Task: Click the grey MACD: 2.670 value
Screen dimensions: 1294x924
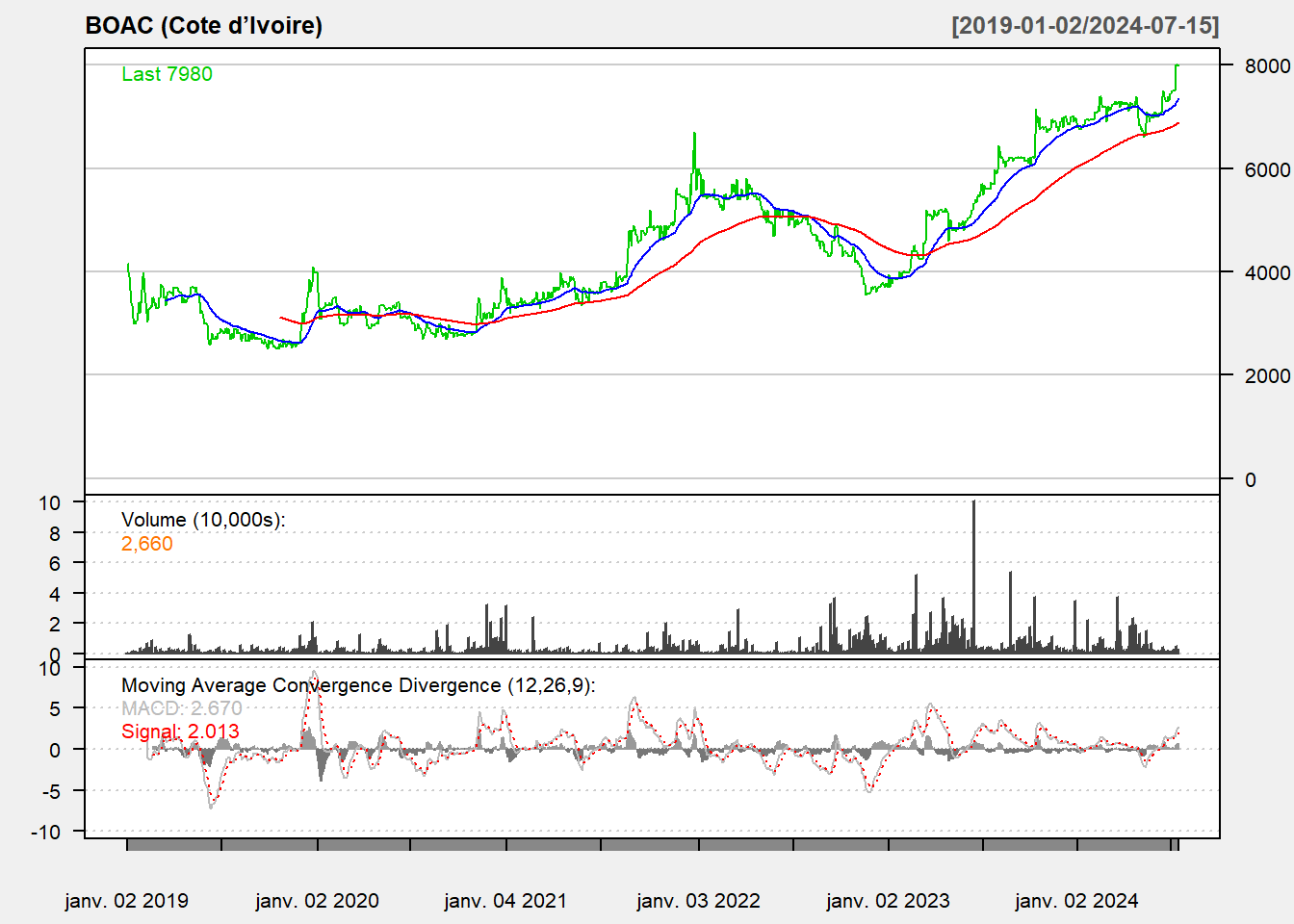Action: (182, 708)
